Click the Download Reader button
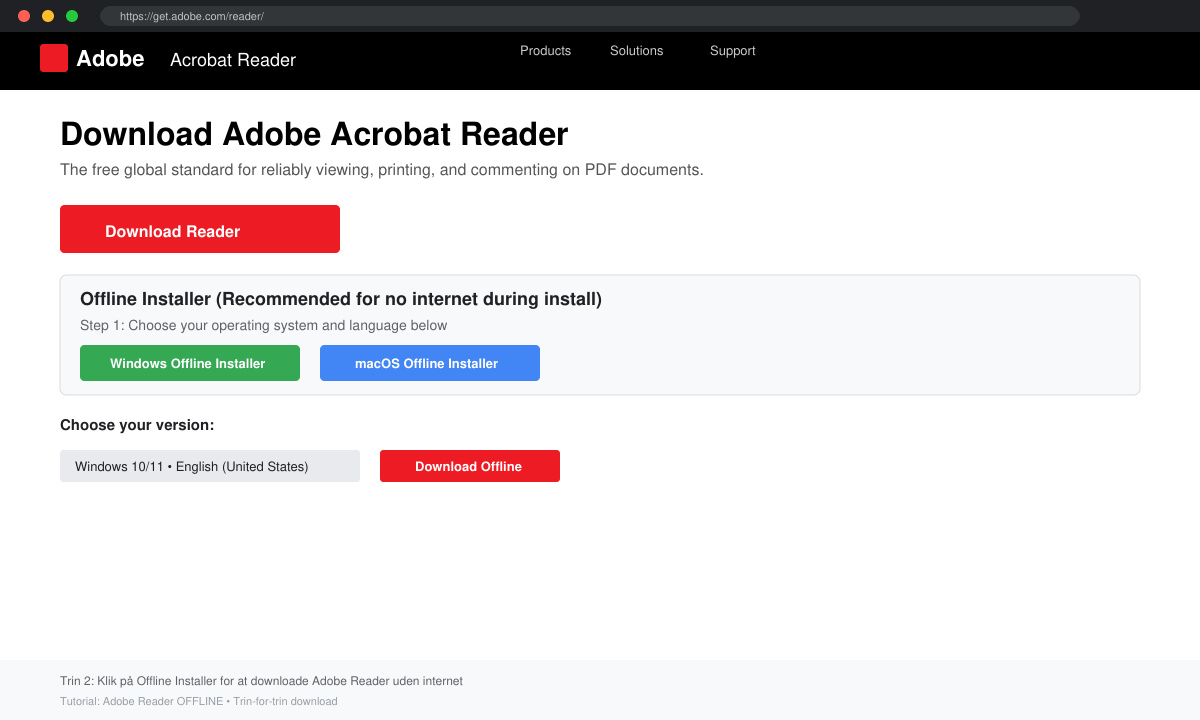Viewport: 1200px width, 720px height. click(200, 229)
